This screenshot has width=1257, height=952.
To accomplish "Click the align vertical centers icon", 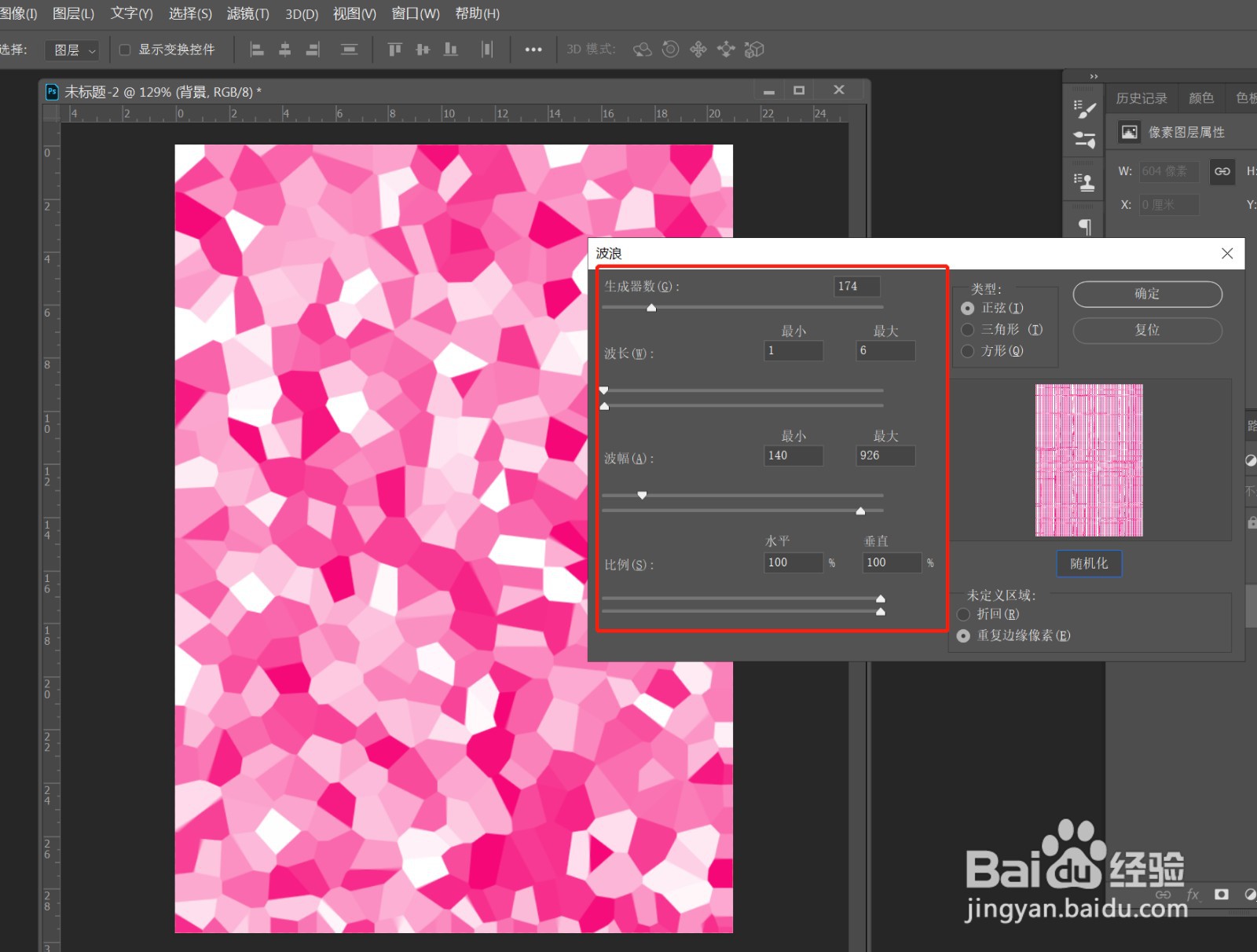I will pyautogui.click(x=423, y=49).
